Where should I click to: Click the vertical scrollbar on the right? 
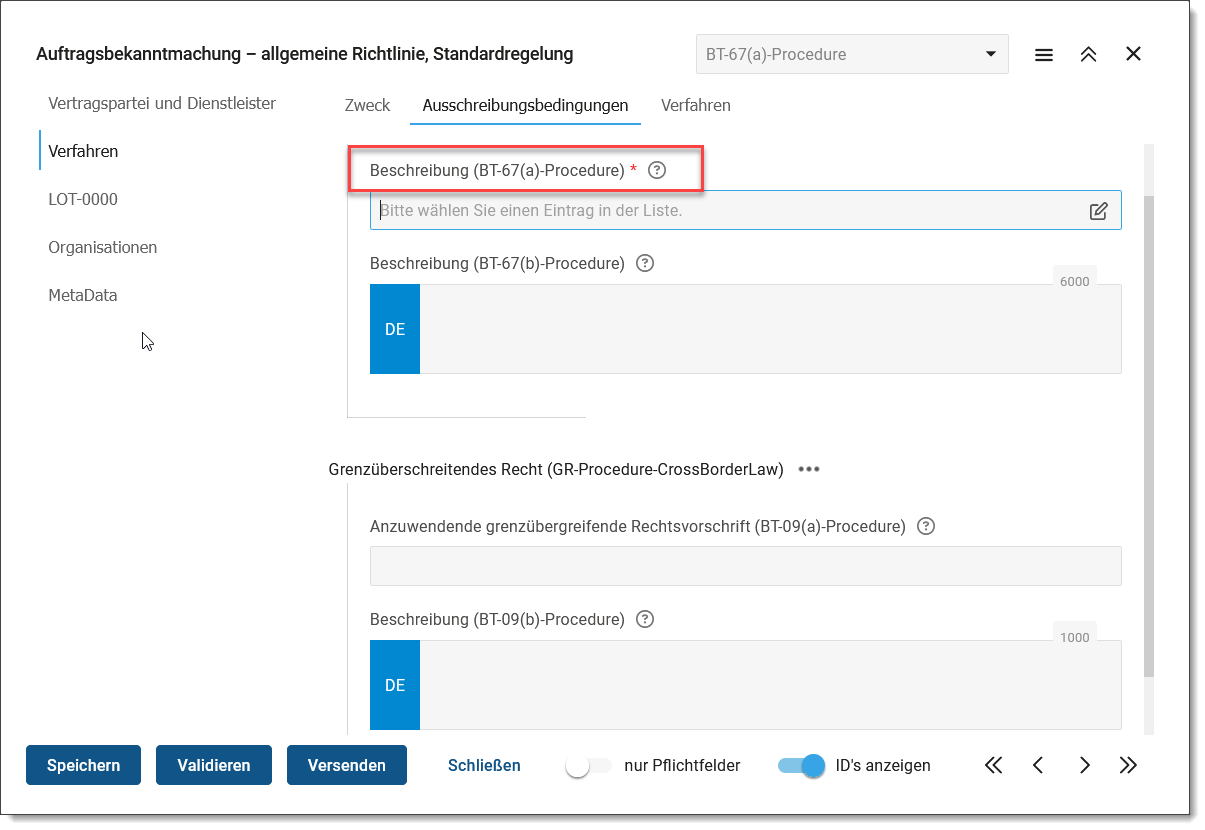click(x=1148, y=430)
